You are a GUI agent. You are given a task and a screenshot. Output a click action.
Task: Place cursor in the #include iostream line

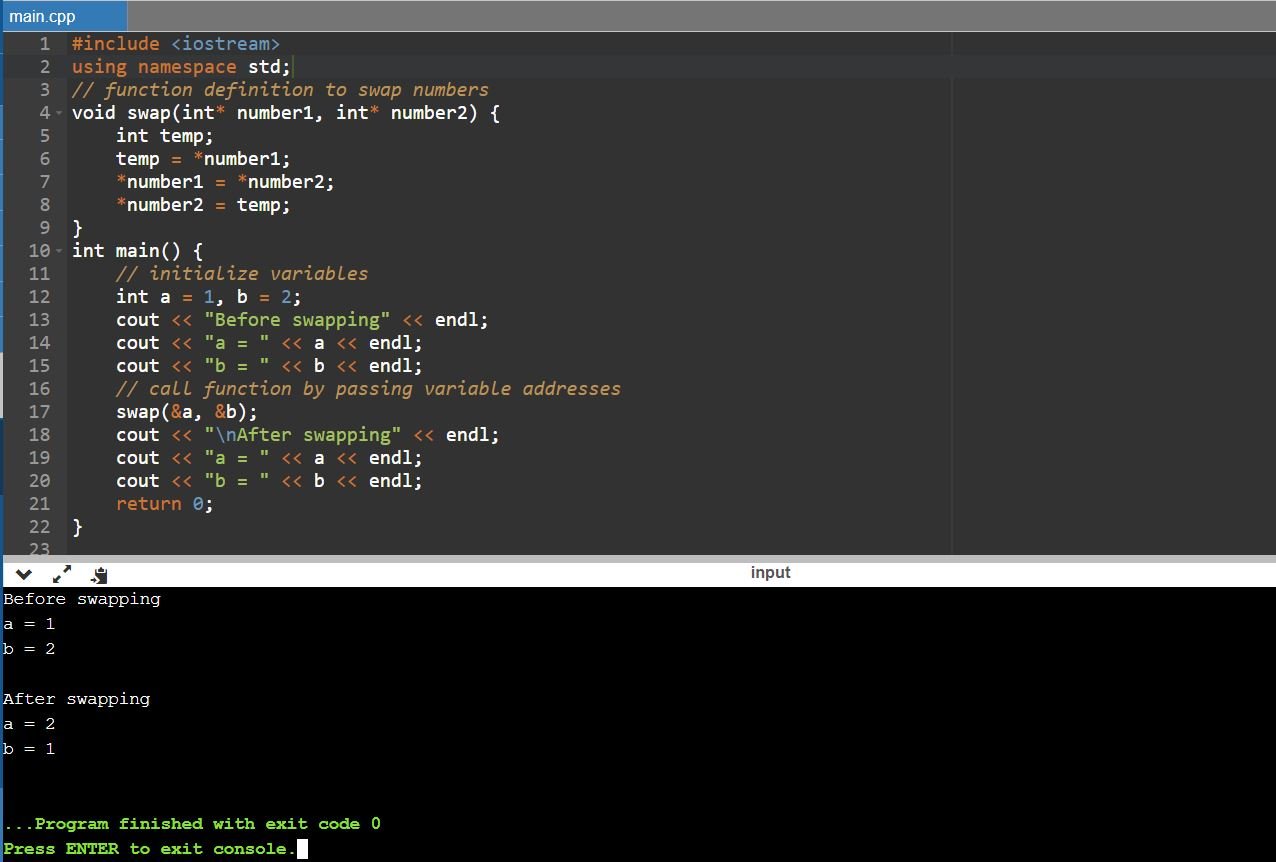tap(175, 44)
